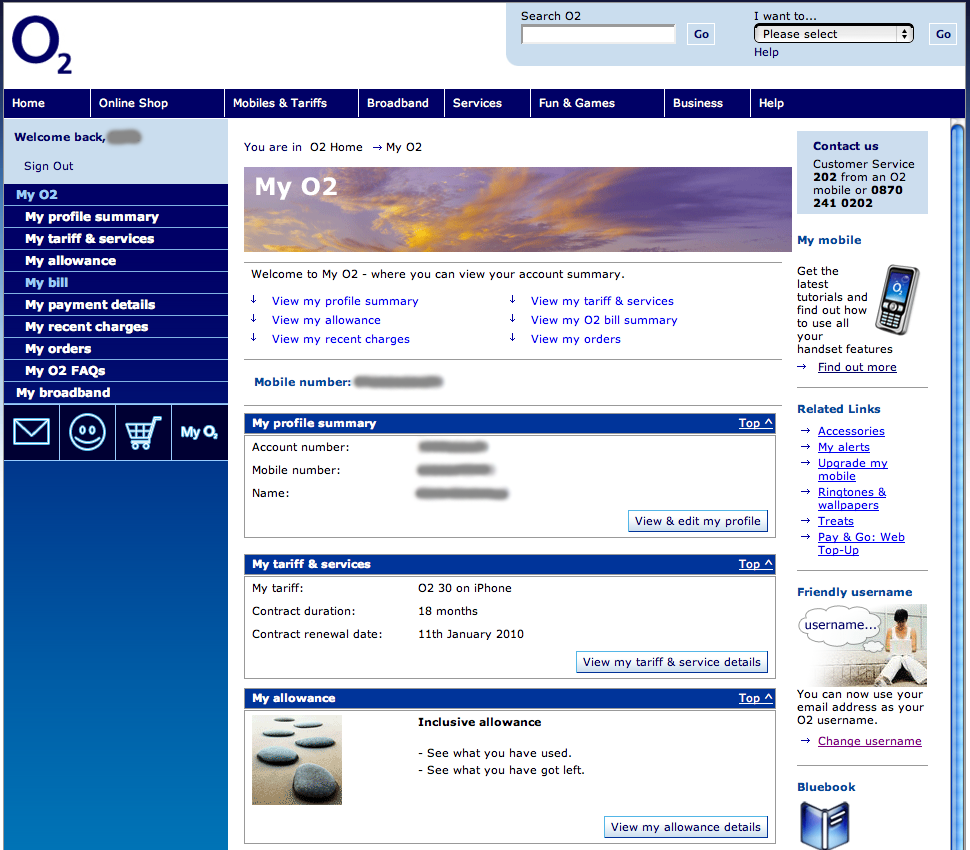Open the Online Shop nav tab
This screenshot has height=850, width=970.
coord(157,103)
